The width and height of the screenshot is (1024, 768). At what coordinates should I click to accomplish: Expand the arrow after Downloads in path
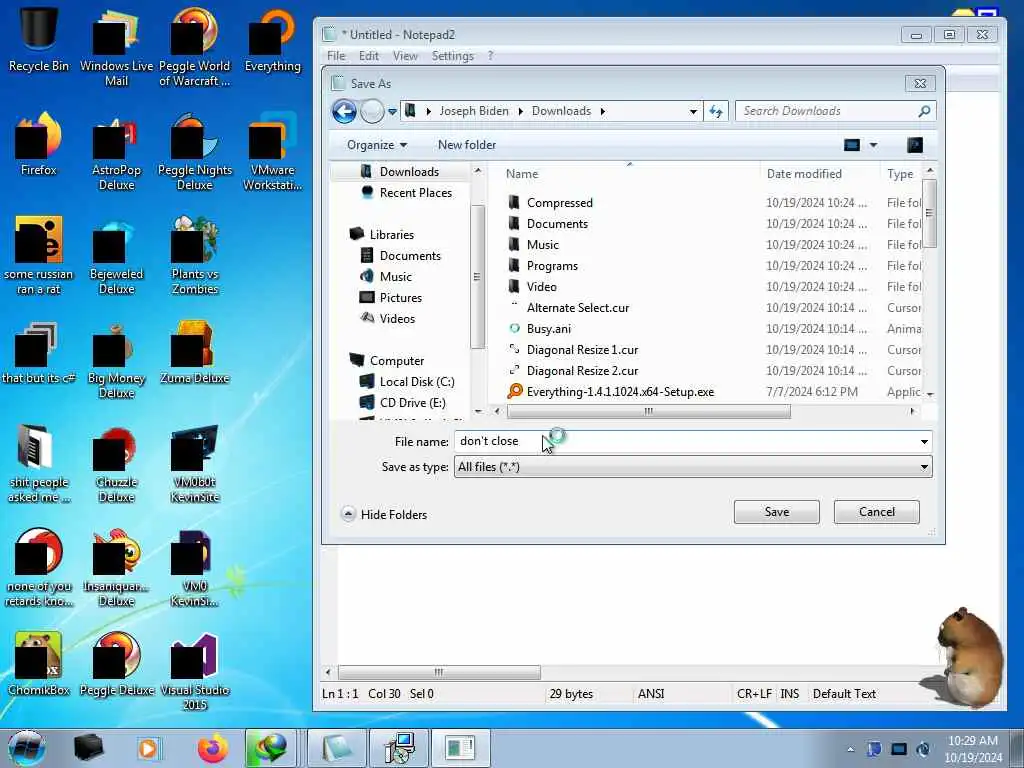[x=603, y=111]
